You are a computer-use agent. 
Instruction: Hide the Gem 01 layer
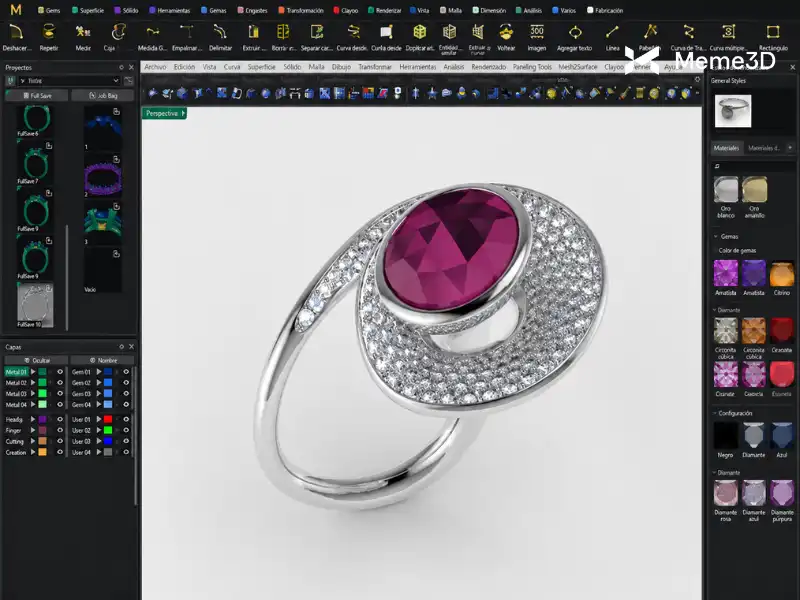126,372
